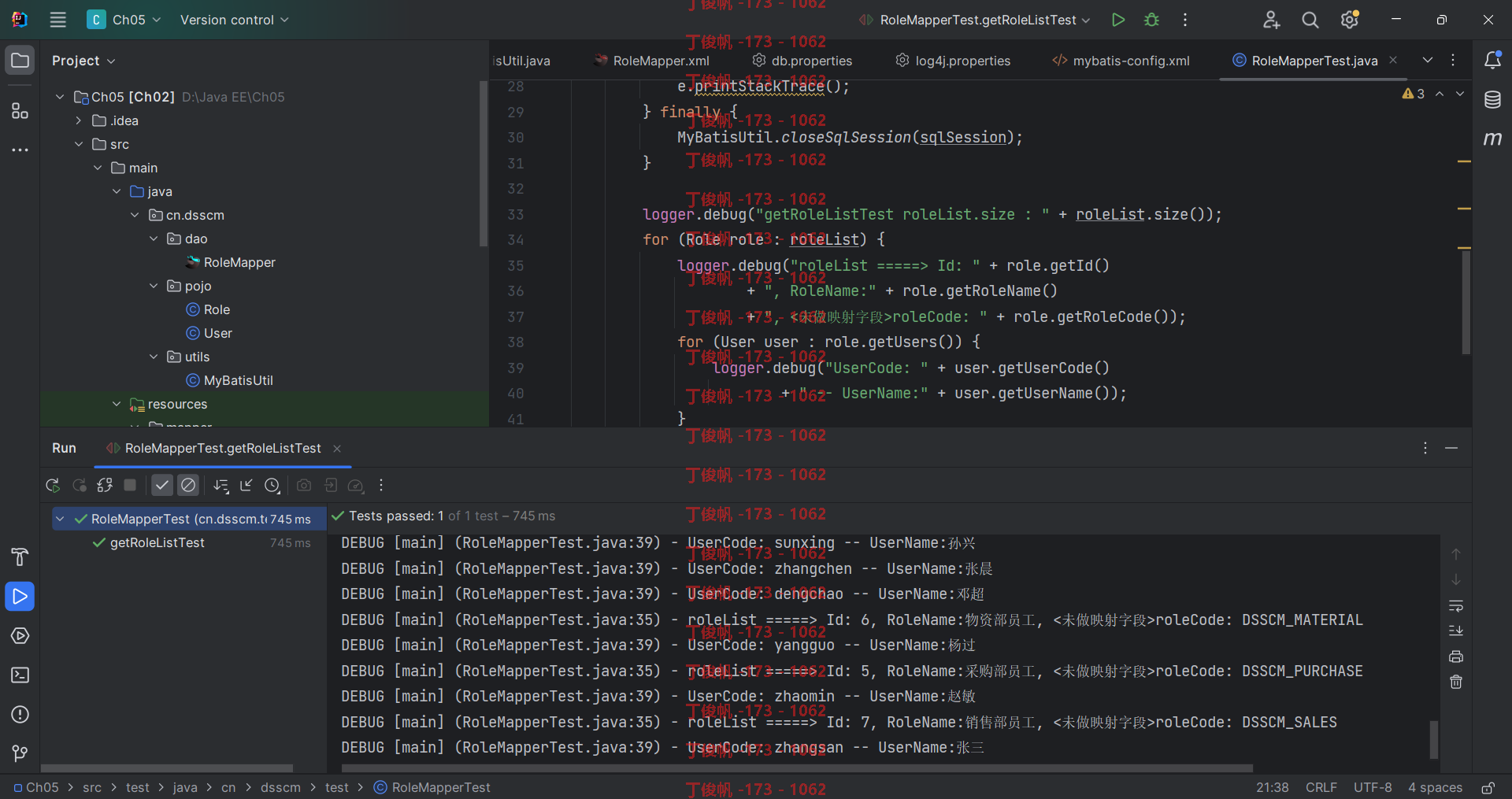Screen dimensions: 1512x799
Task: Select getRoleListTest result row
Action: point(189,543)
